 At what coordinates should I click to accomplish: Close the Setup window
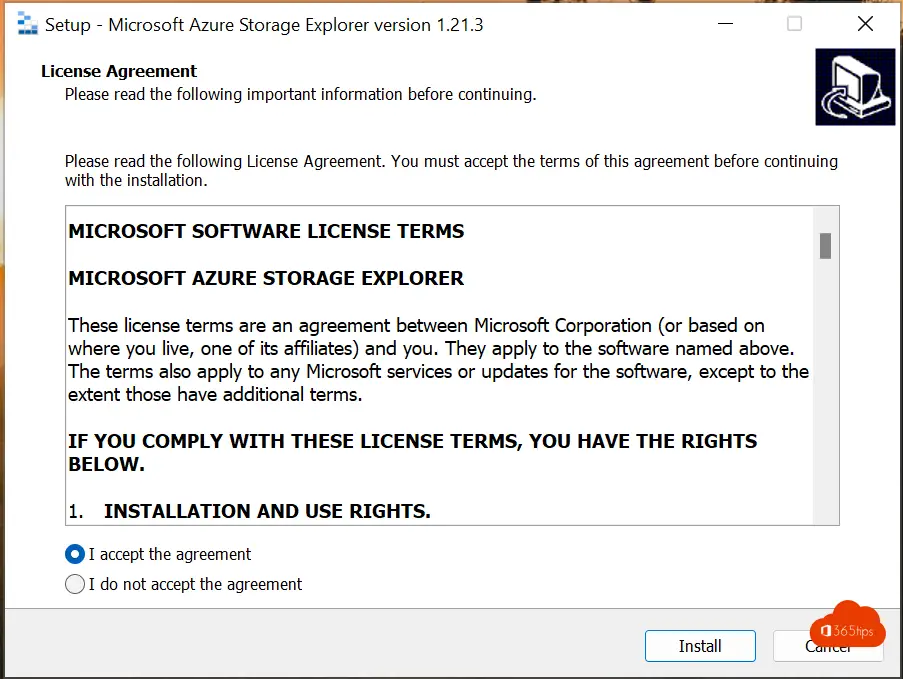(x=865, y=24)
